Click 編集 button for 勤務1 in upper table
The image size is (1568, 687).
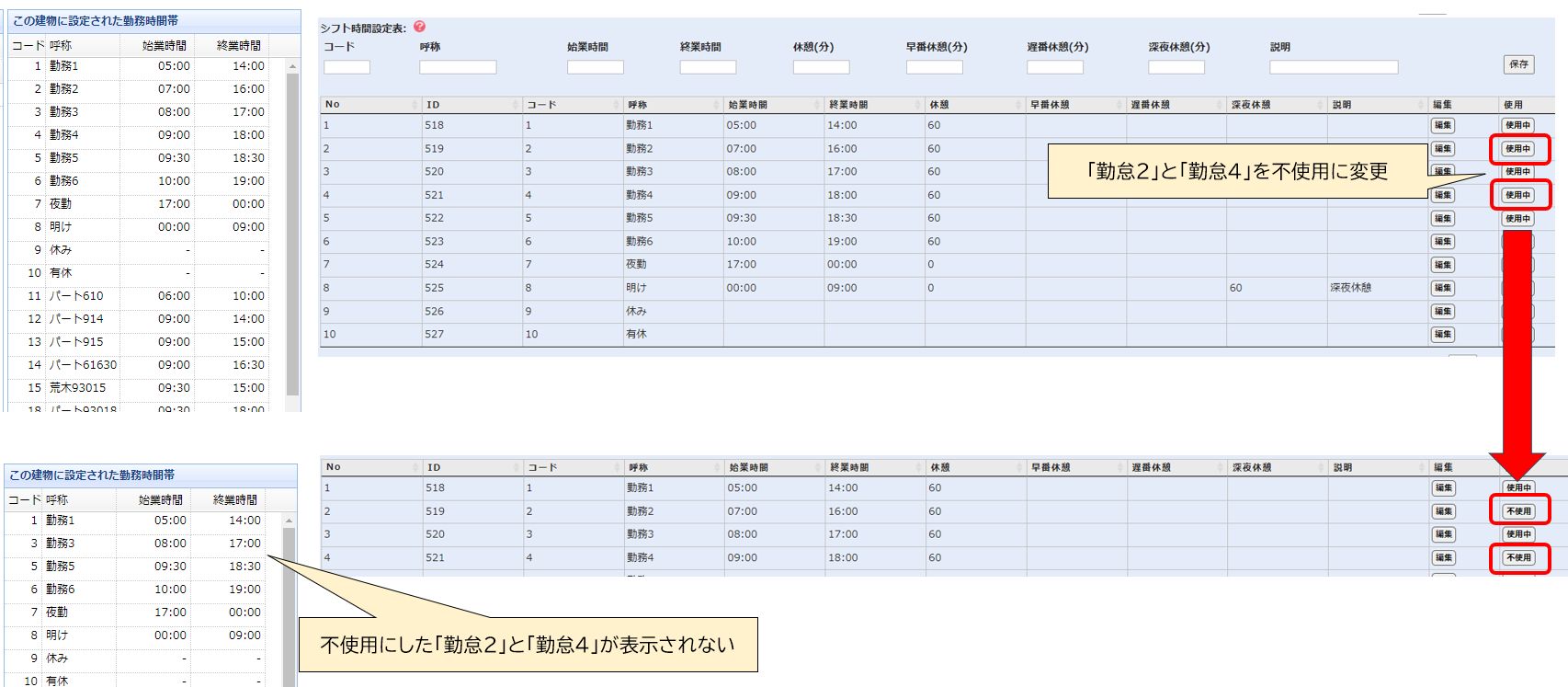click(x=1443, y=126)
